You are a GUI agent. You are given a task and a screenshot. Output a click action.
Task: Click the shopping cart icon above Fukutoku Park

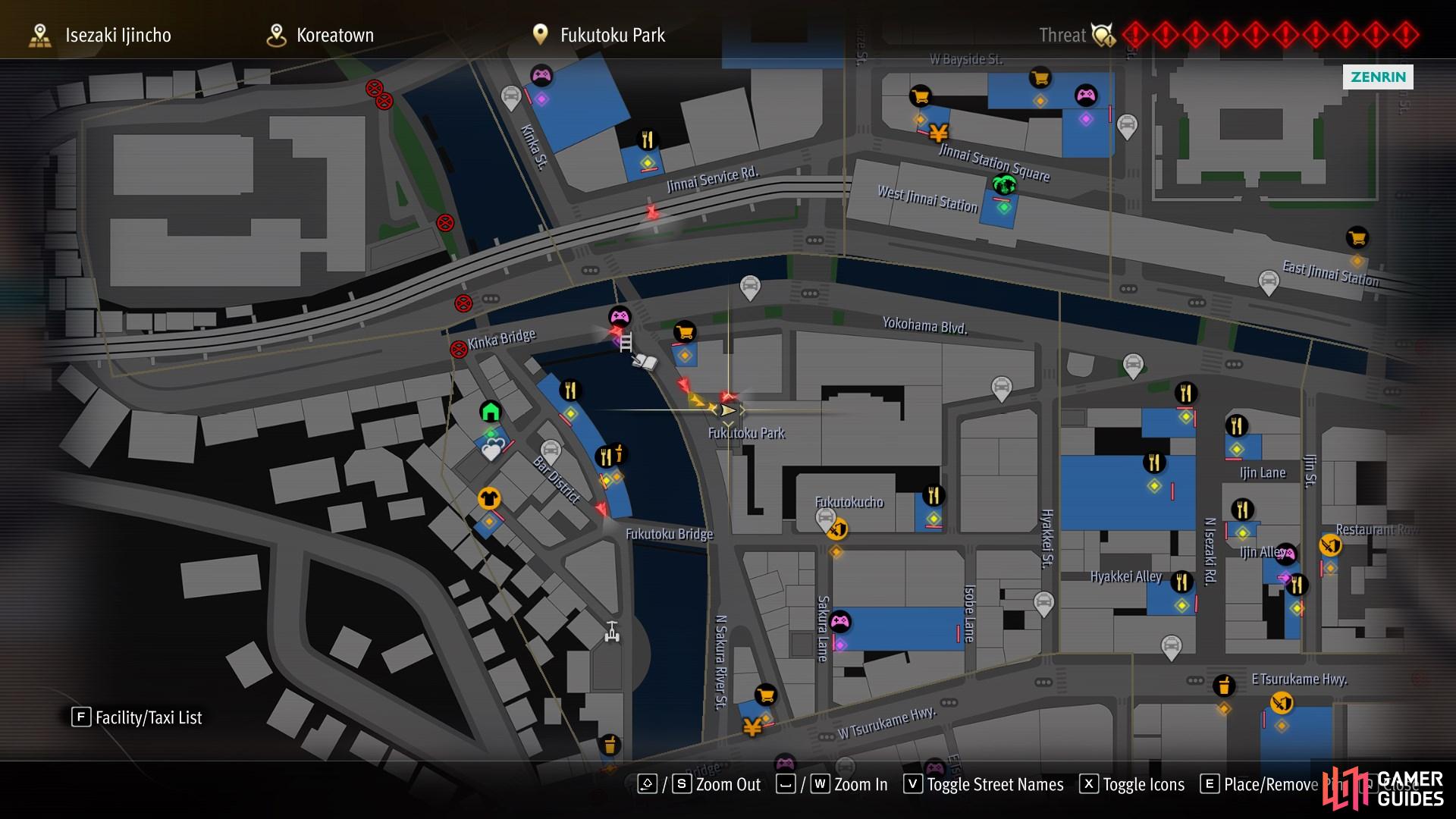point(685,331)
